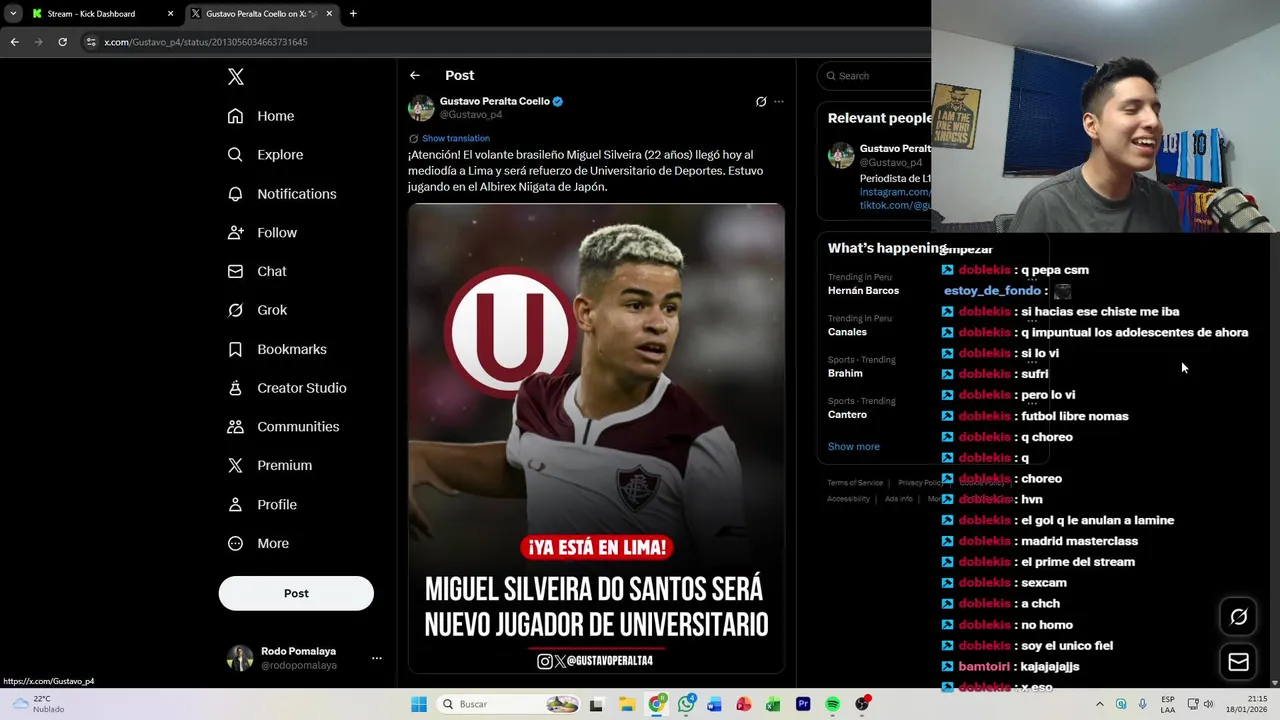
Task: Click Gustavo Peralta Coello's avatar in post
Action: click(x=421, y=108)
